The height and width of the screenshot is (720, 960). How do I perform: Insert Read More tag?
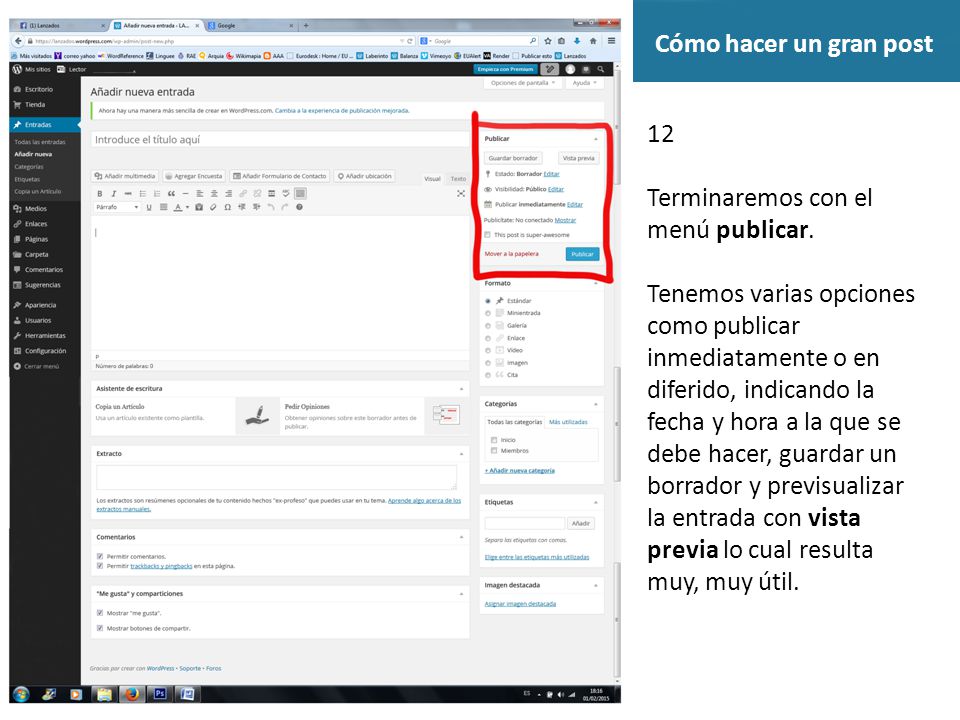coord(271,193)
